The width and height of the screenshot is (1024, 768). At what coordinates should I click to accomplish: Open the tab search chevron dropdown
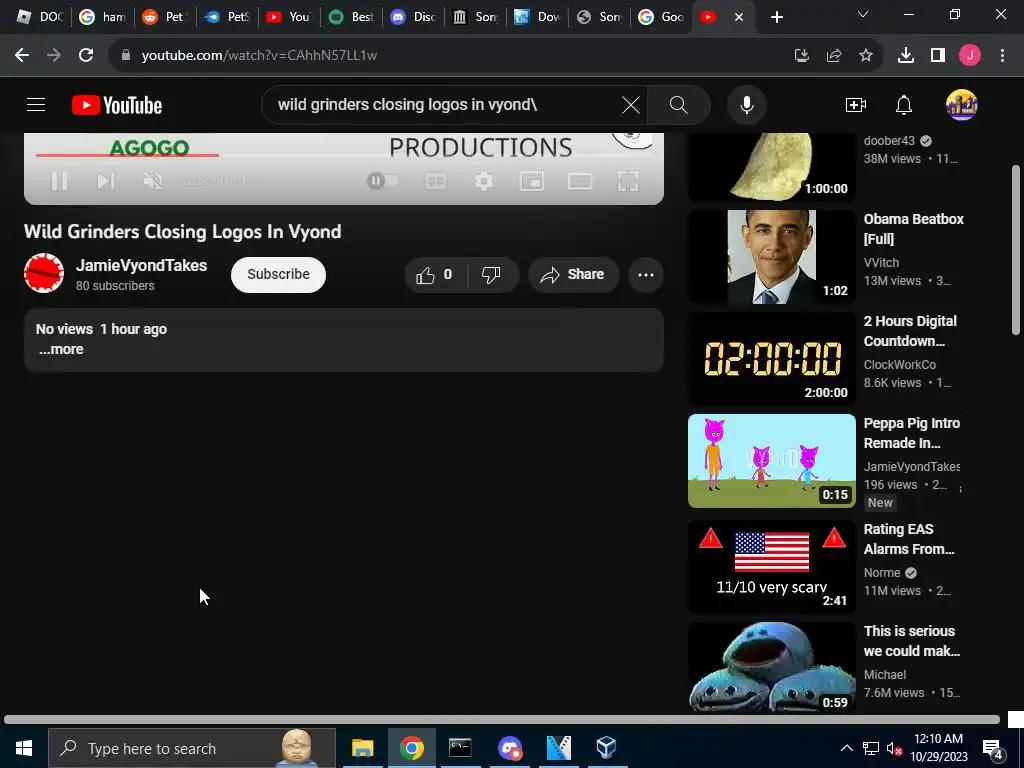tap(863, 14)
